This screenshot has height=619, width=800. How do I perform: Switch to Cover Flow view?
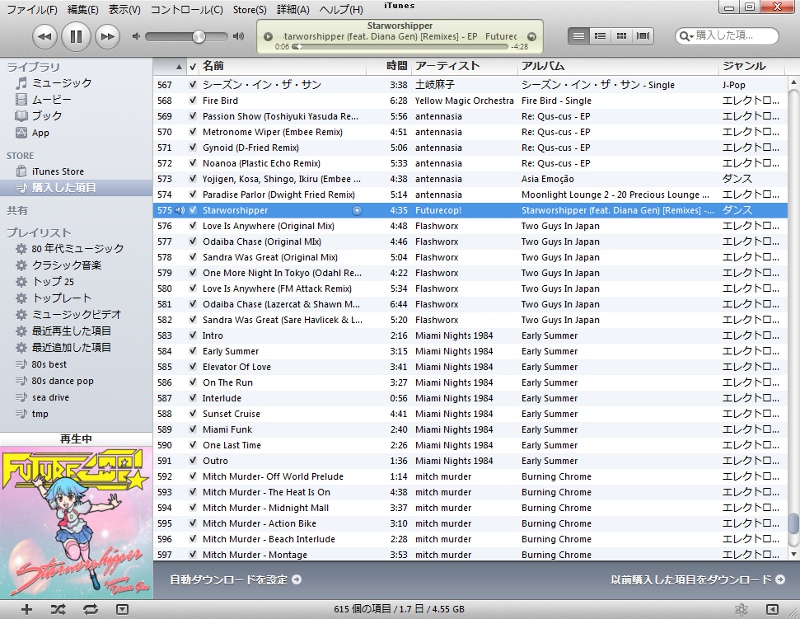click(643, 36)
